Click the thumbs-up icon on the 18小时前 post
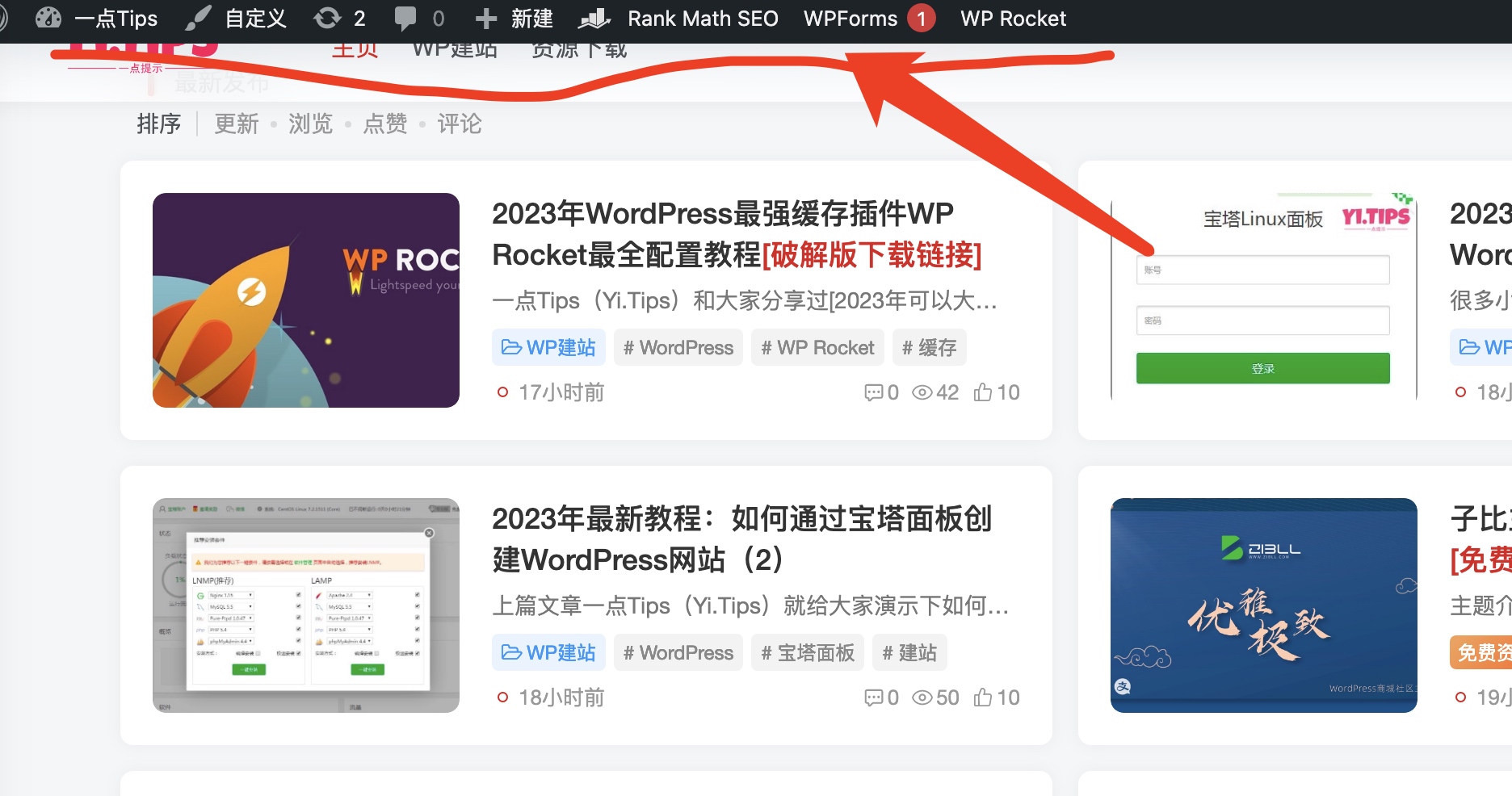Viewport: 1512px width, 796px height. click(983, 698)
